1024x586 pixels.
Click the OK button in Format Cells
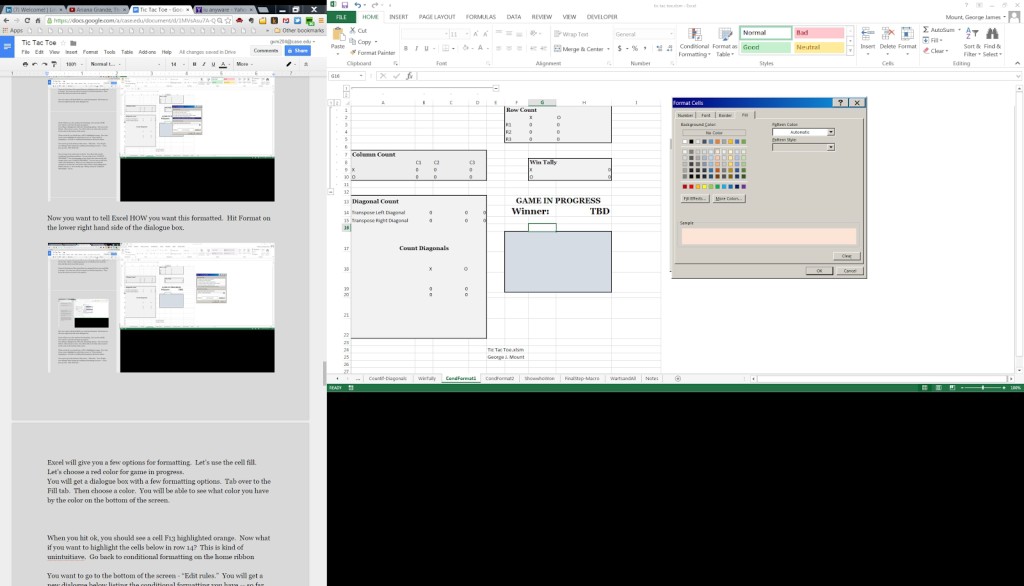coord(818,270)
